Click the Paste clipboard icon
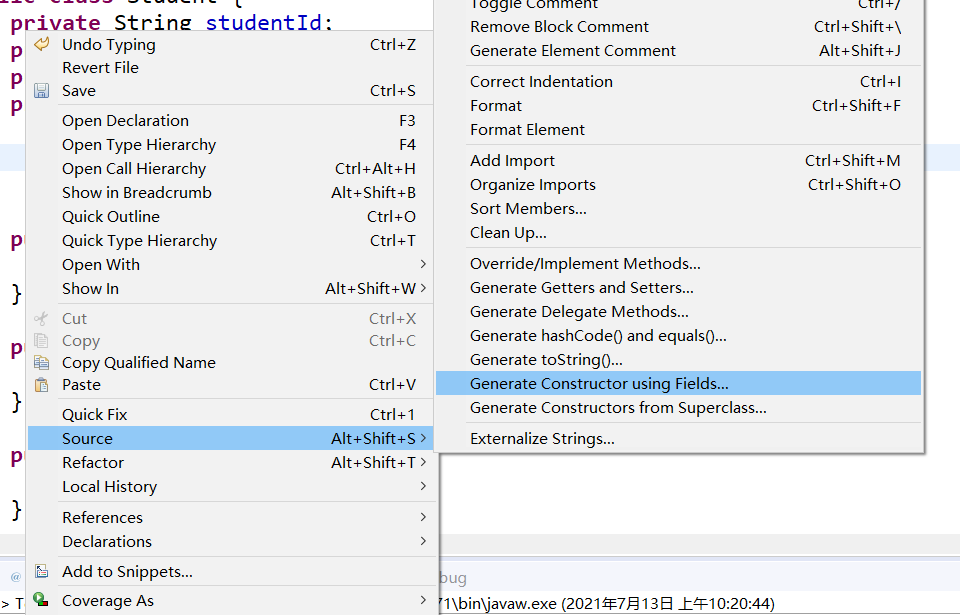This screenshot has height=615, width=960. pyautogui.click(x=41, y=385)
